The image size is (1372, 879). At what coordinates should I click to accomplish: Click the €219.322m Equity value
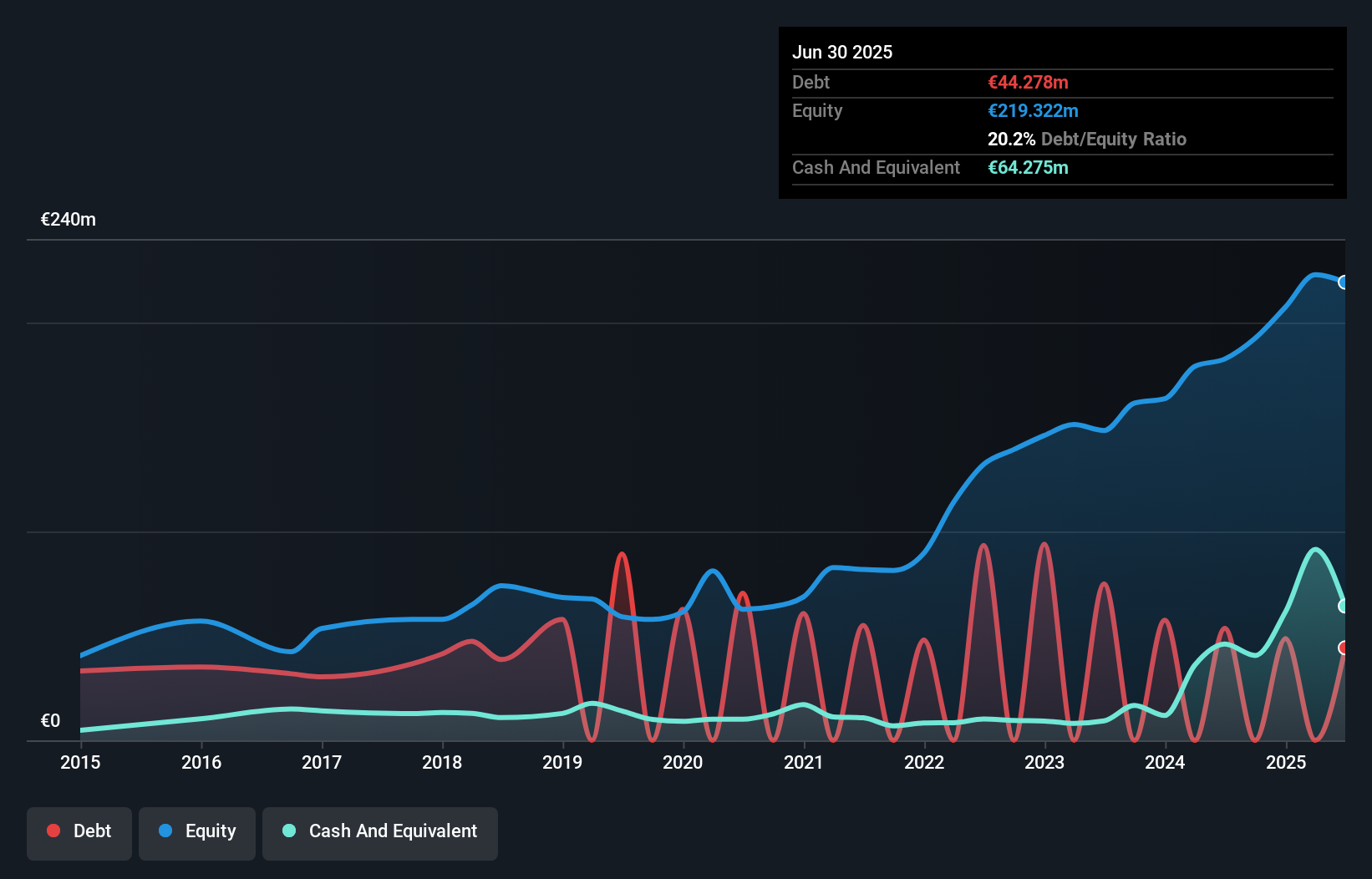(1034, 110)
